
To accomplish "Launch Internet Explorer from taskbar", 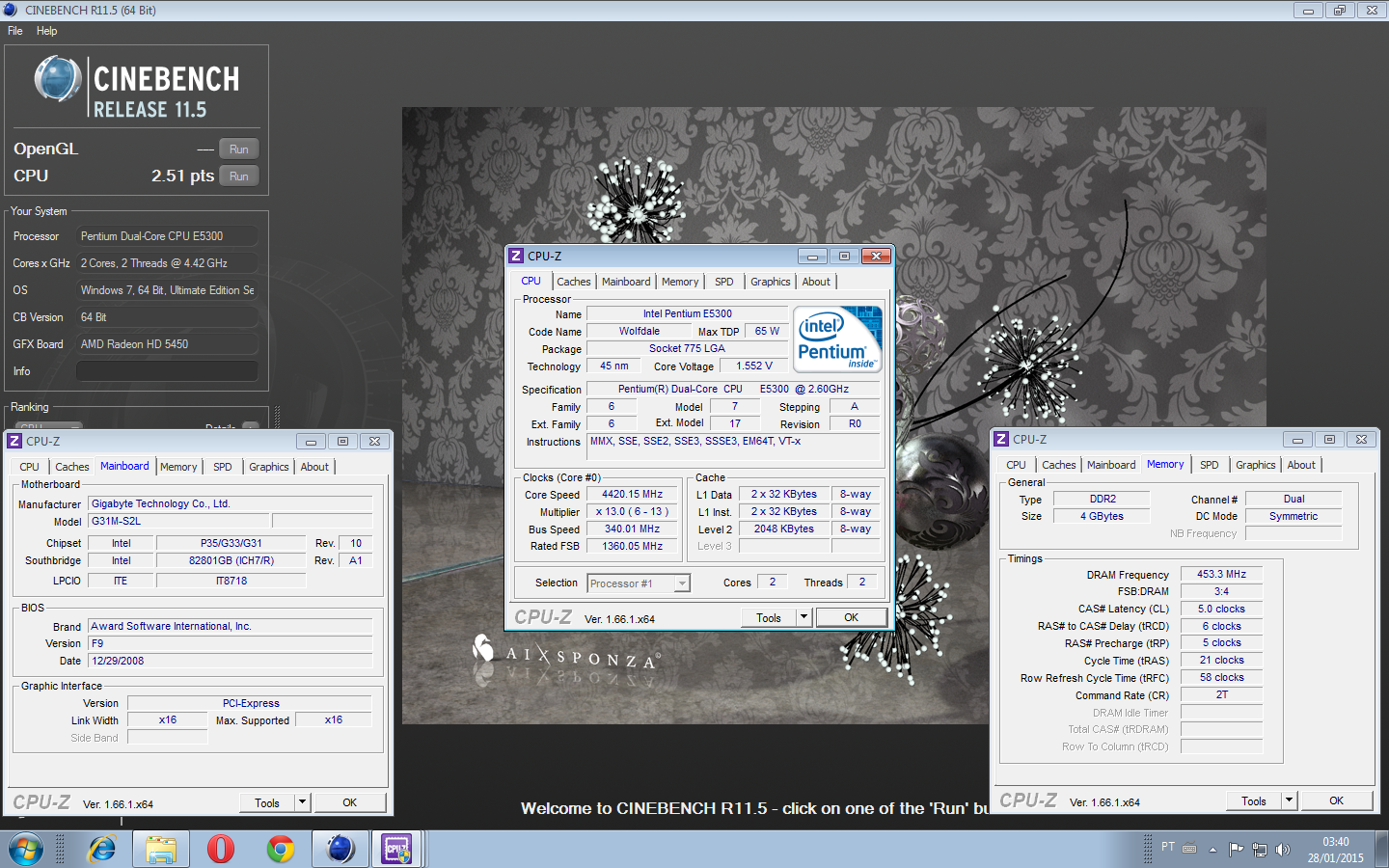I will pos(101,849).
